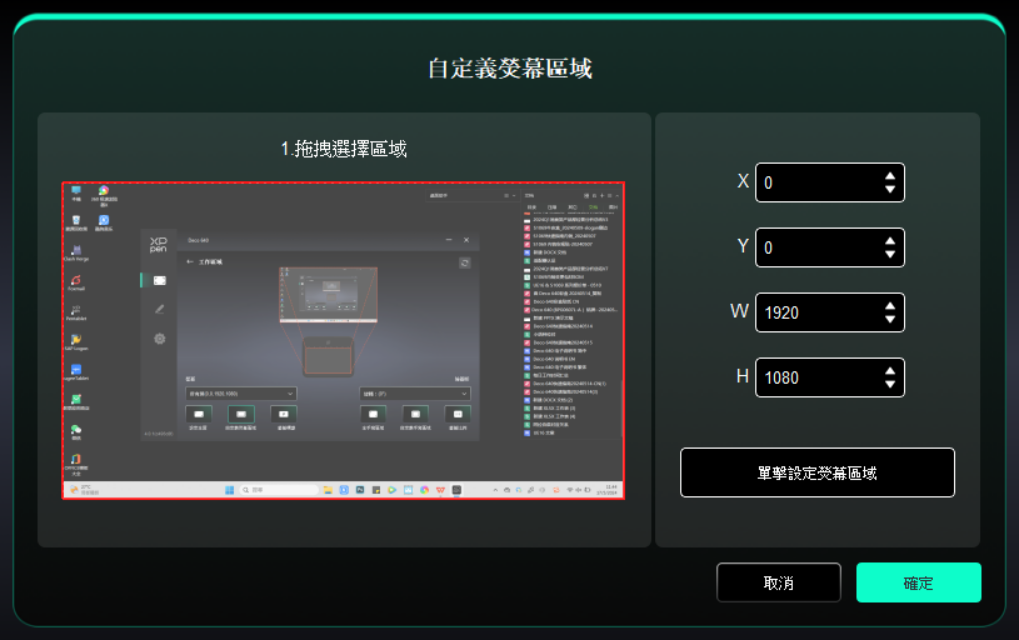
Task: Increase the X value with up arrow
Action: 890,176
